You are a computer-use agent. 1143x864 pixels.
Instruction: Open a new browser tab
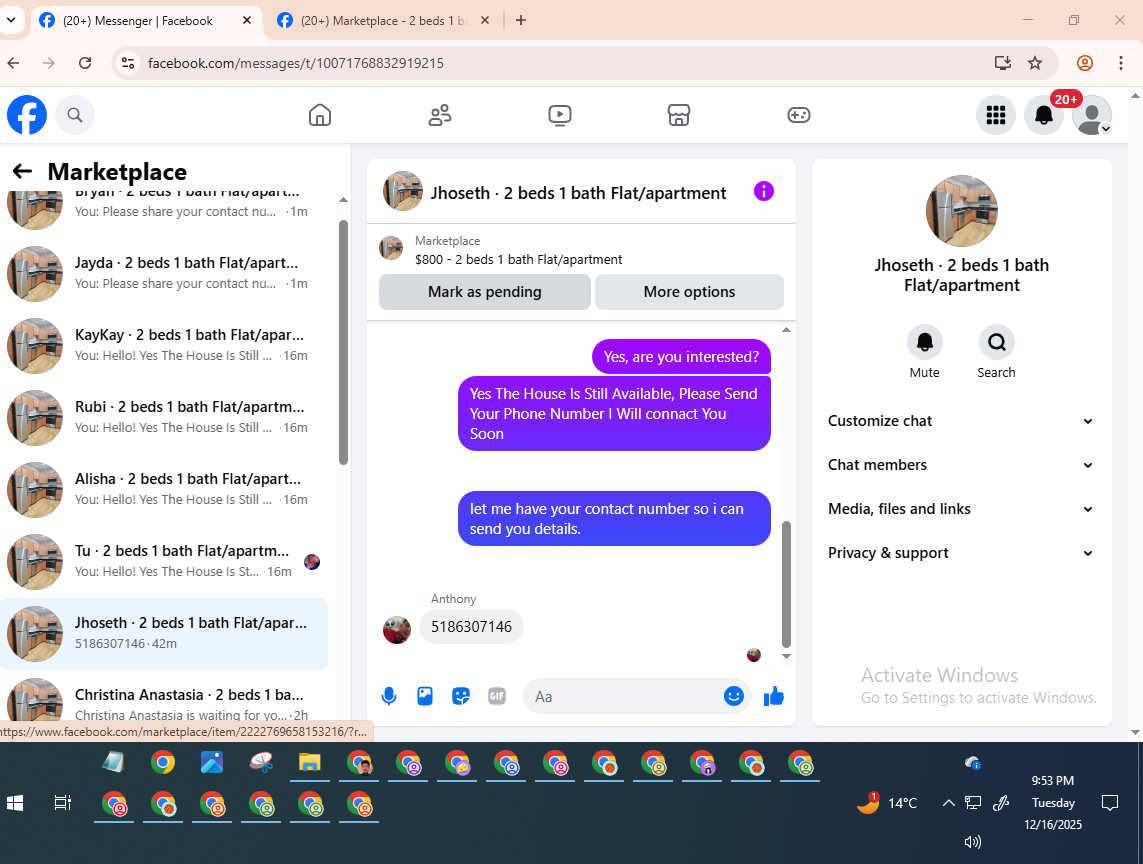(x=520, y=20)
